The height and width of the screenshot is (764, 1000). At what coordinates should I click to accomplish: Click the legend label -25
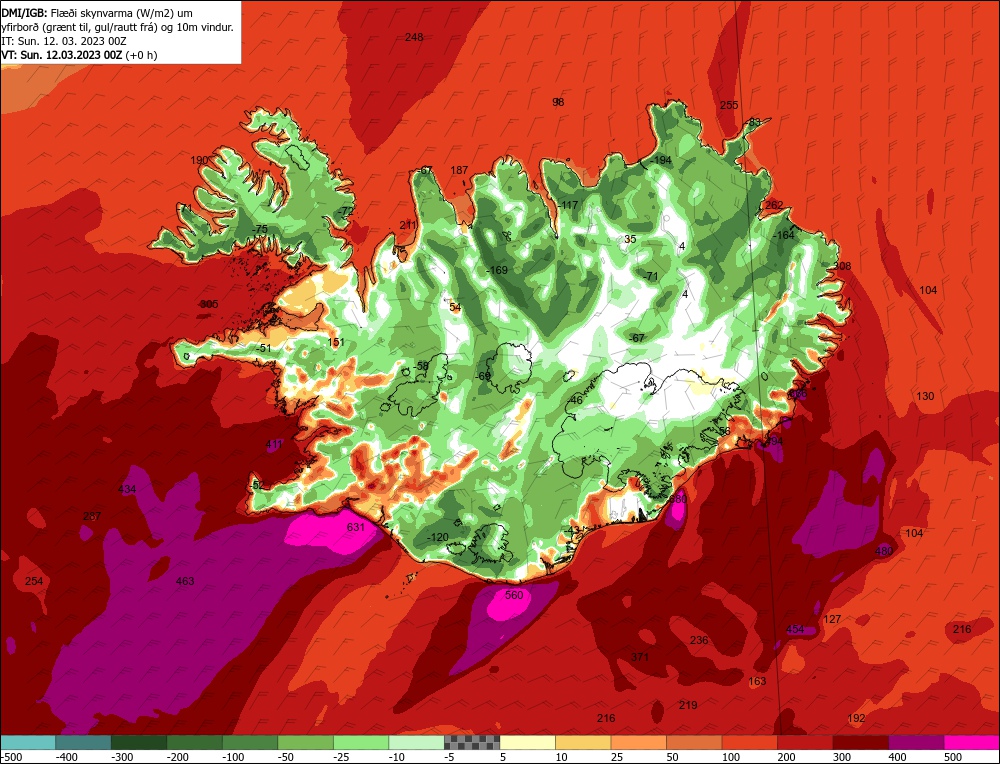click(344, 757)
